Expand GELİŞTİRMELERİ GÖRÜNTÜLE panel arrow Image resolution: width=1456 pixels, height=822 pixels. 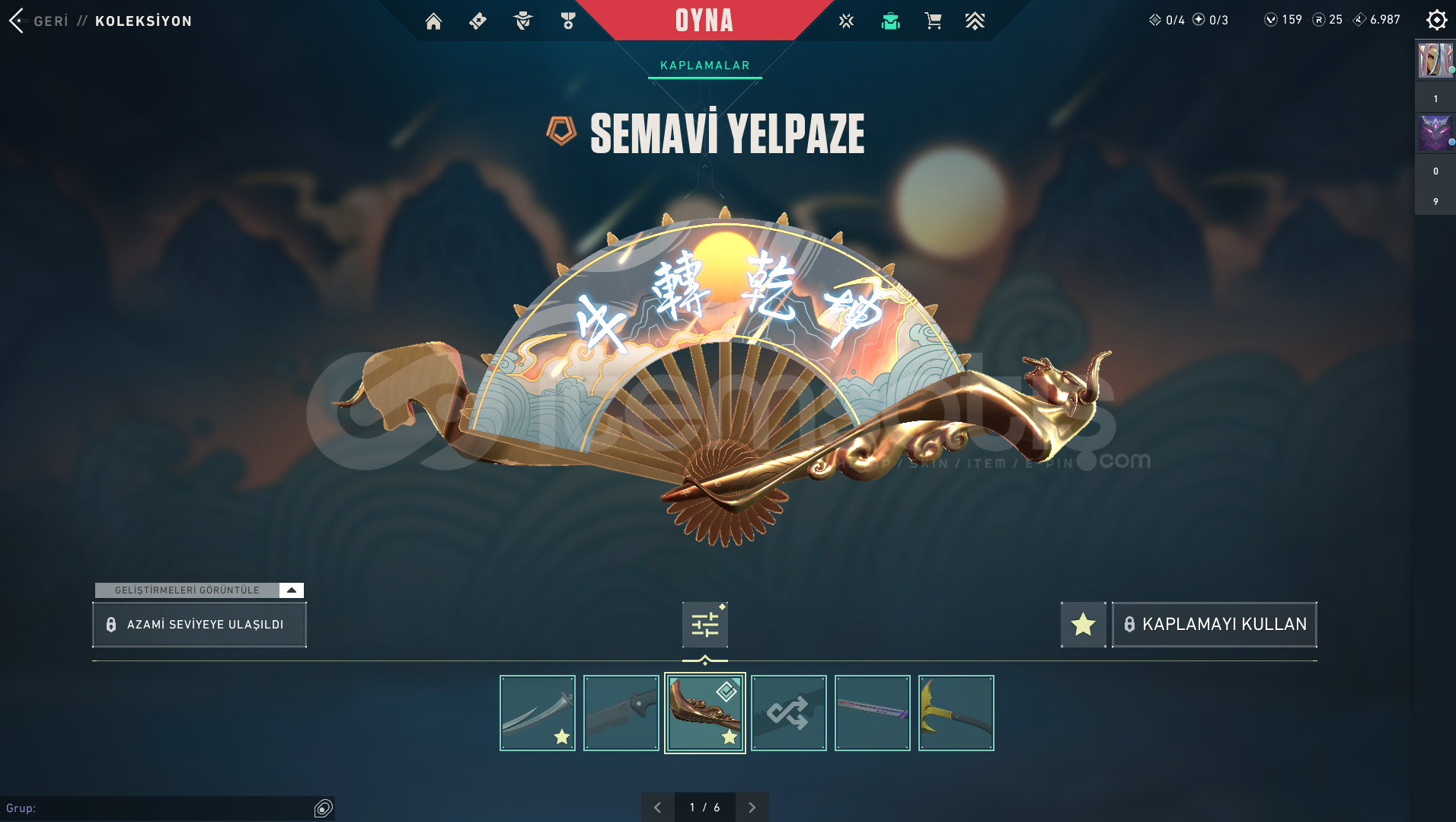pyautogui.click(x=291, y=590)
